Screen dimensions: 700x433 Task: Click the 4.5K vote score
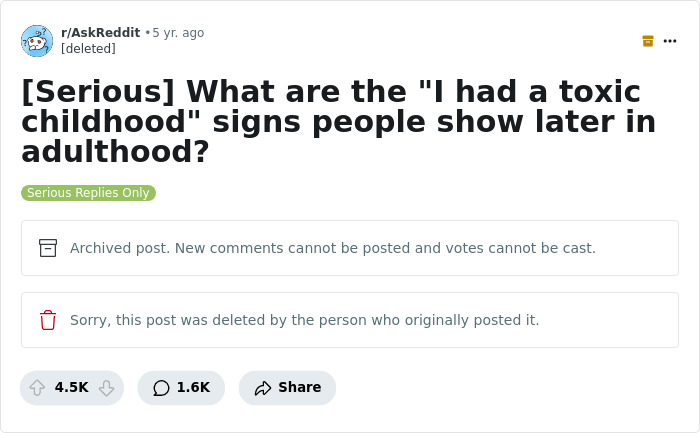pos(71,388)
